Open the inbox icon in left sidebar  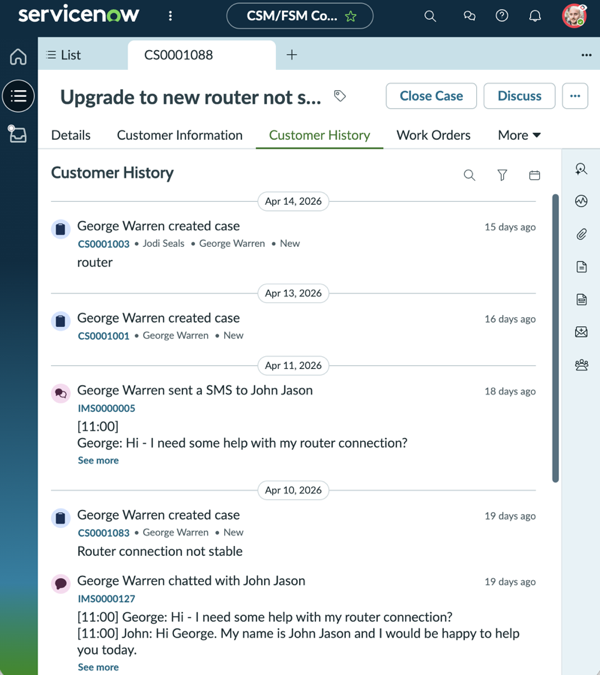(17, 134)
